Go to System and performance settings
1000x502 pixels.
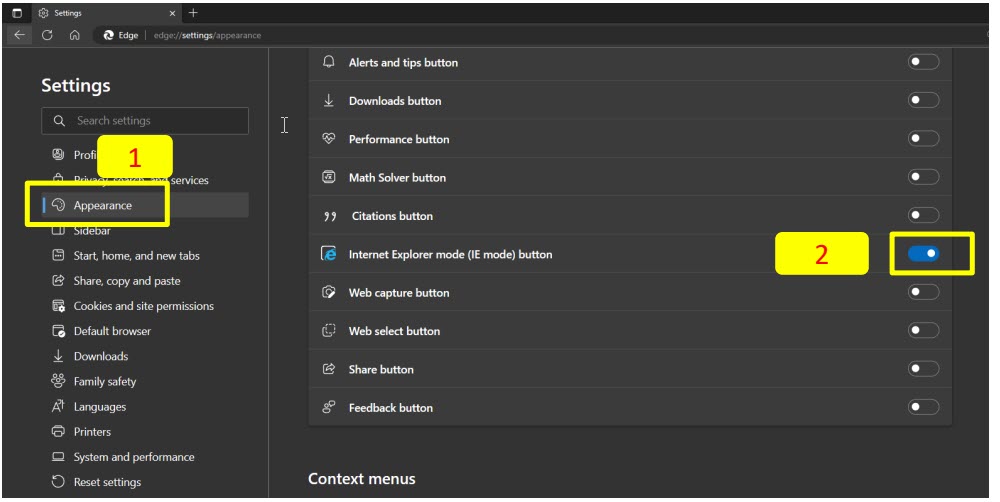pos(134,457)
